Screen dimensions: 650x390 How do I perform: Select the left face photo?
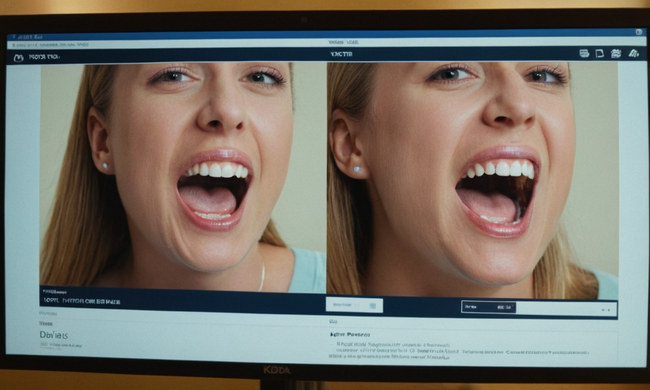(x=183, y=177)
